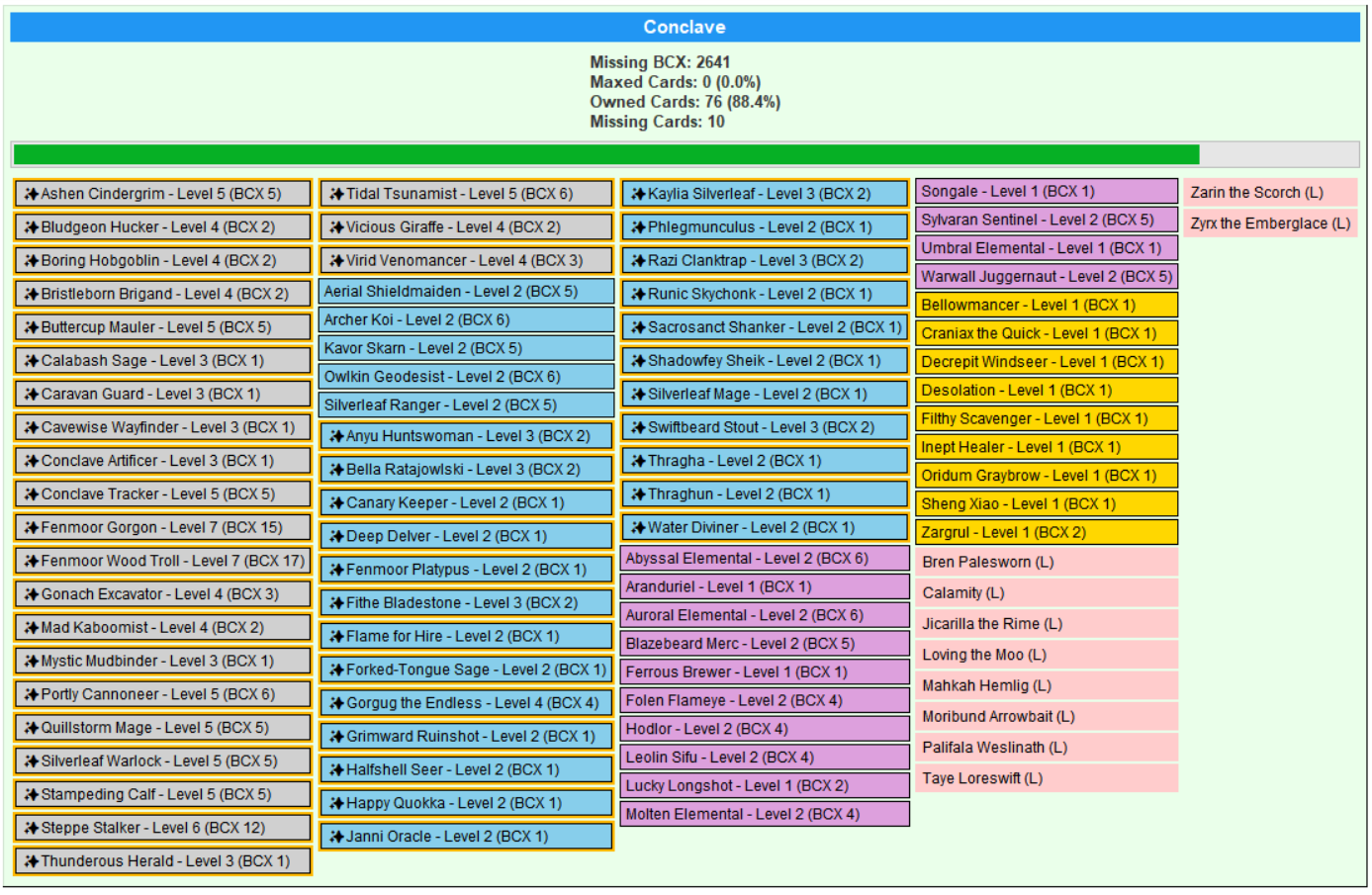
Task: Select Owlkin Geodesist Level 2
Action: 466,377
